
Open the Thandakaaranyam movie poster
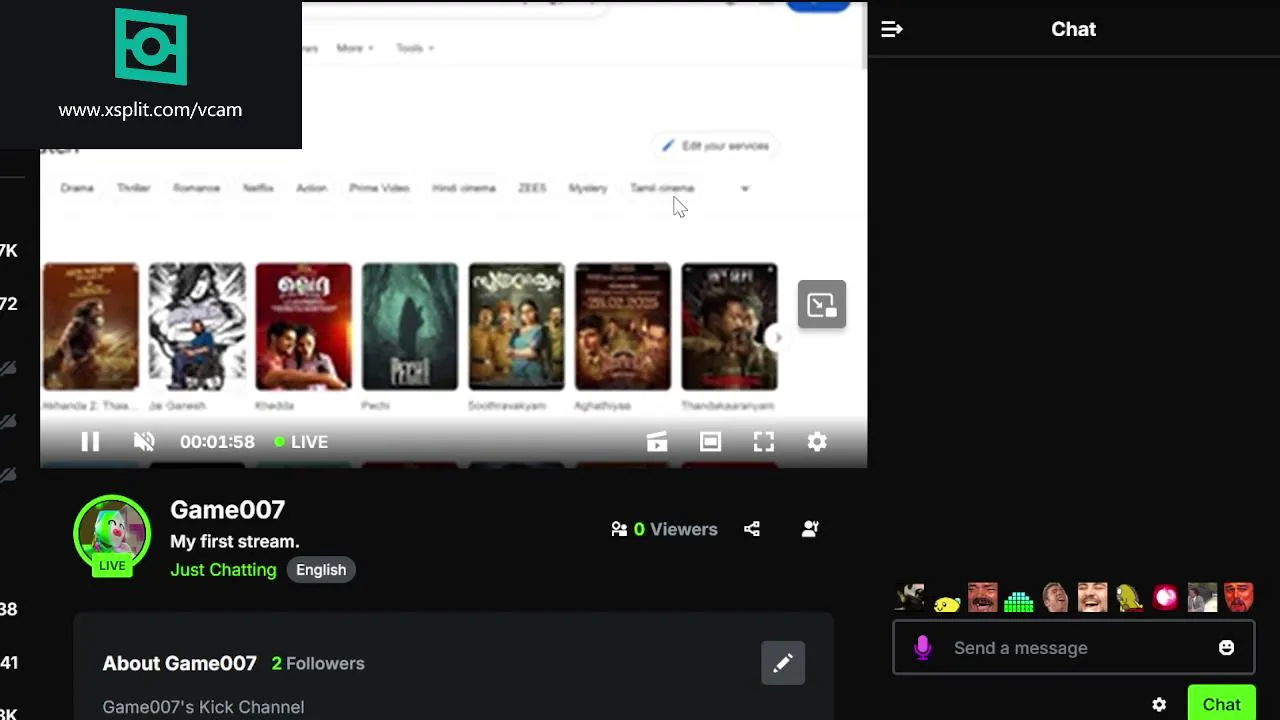point(729,327)
